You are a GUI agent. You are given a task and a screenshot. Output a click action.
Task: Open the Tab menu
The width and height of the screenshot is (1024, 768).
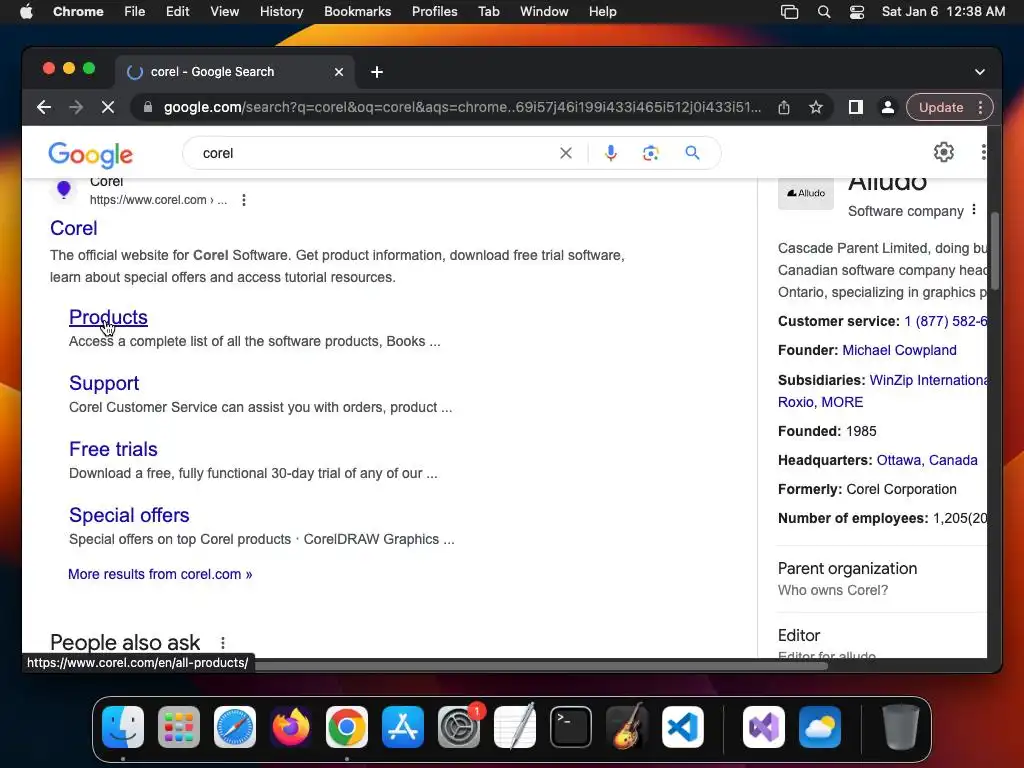click(x=488, y=12)
